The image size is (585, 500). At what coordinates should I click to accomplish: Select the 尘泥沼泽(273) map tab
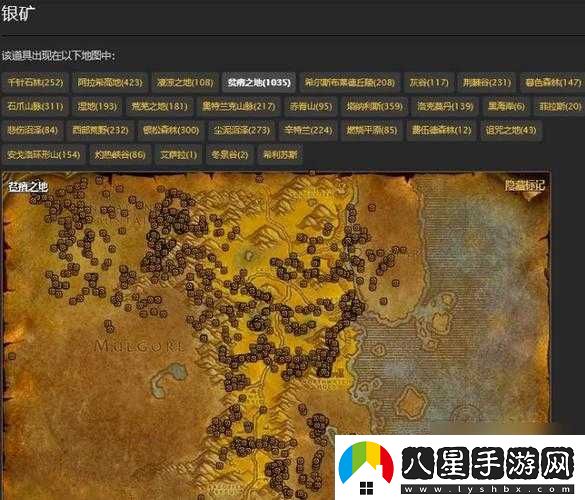pyautogui.click(x=242, y=130)
